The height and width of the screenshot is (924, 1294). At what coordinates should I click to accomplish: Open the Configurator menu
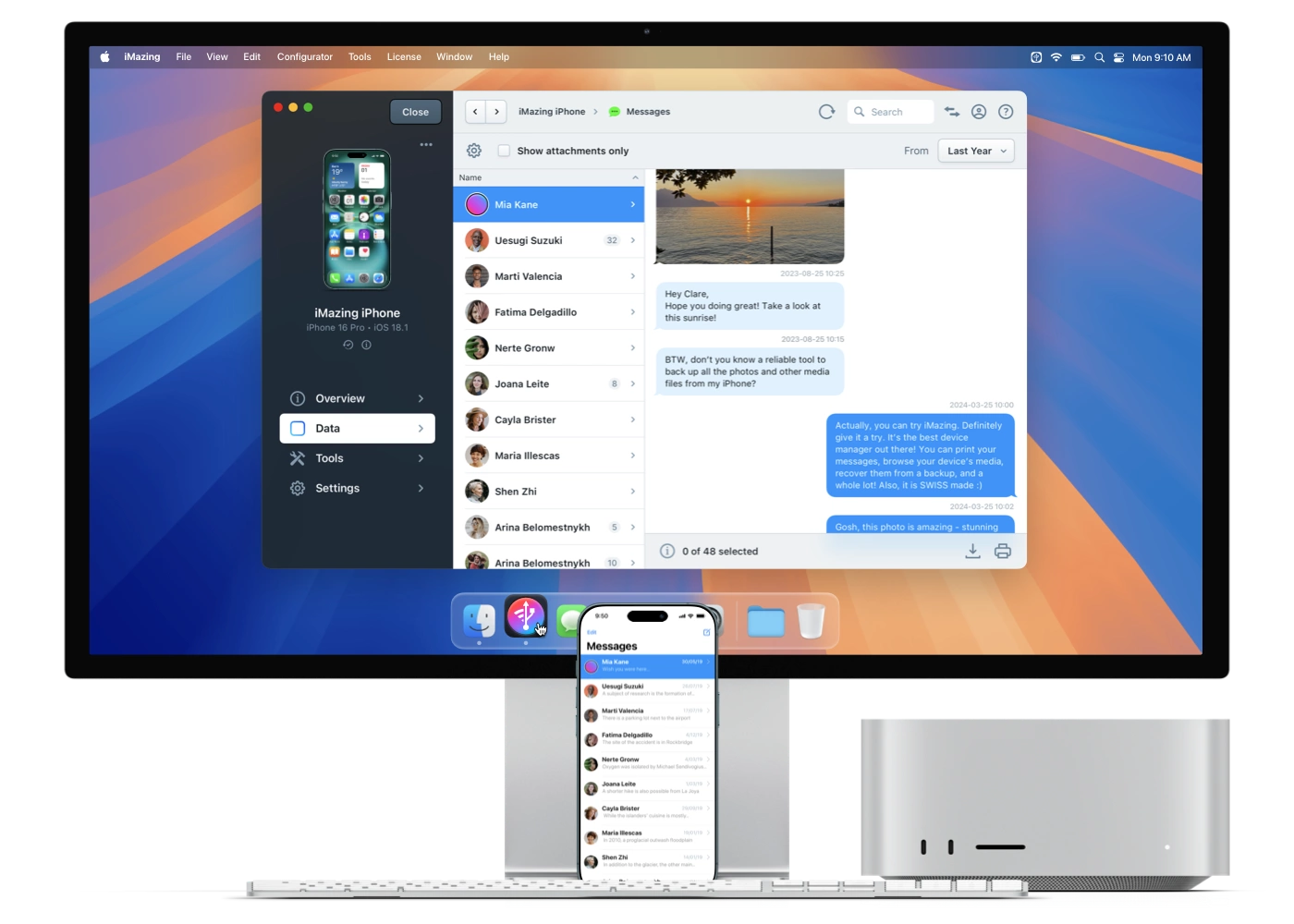(305, 57)
